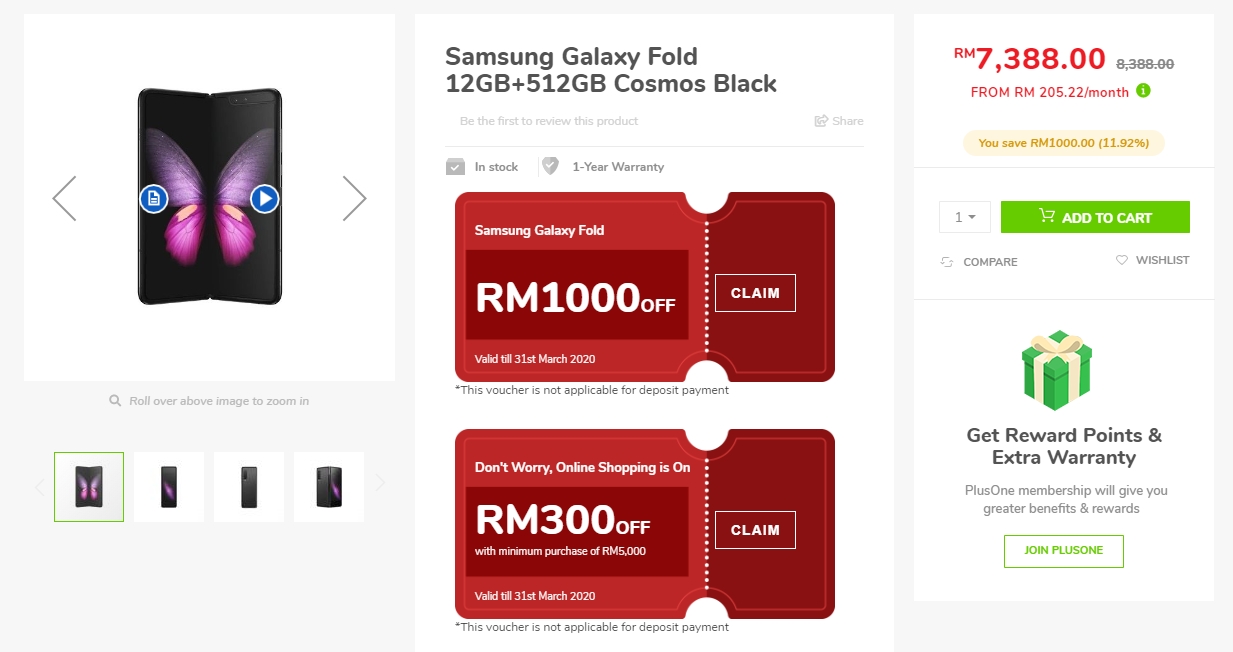The height and width of the screenshot is (652, 1233).
Task: Click the green gift box icon
Action: (1057, 370)
